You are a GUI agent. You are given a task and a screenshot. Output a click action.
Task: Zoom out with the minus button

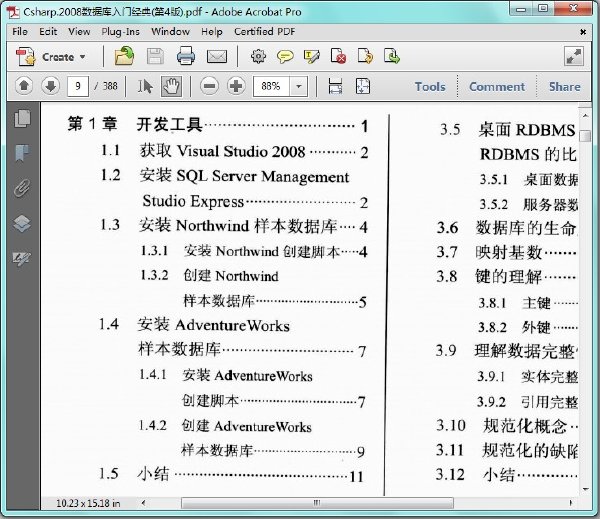click(x=210, y=86)
